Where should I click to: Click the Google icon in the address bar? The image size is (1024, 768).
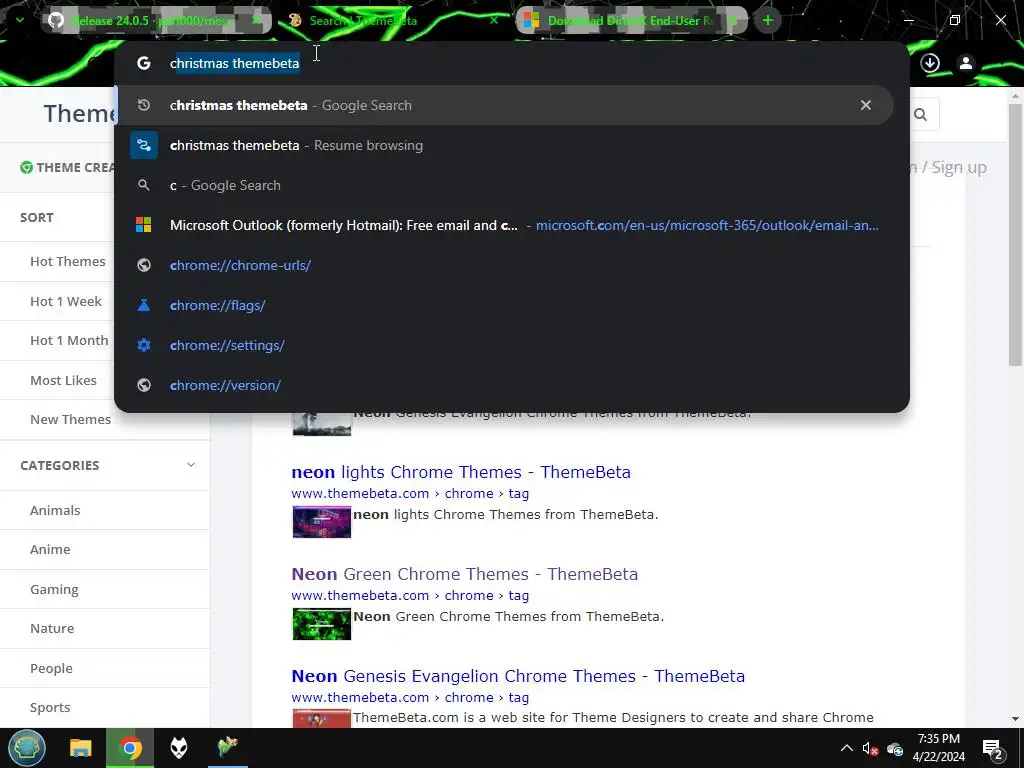click(x=144, y=63)
